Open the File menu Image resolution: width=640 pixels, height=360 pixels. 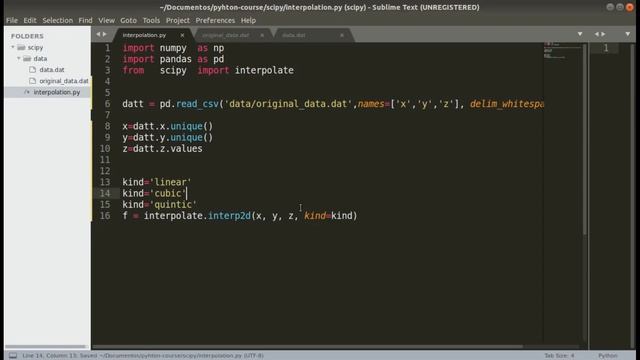point(11,20)
